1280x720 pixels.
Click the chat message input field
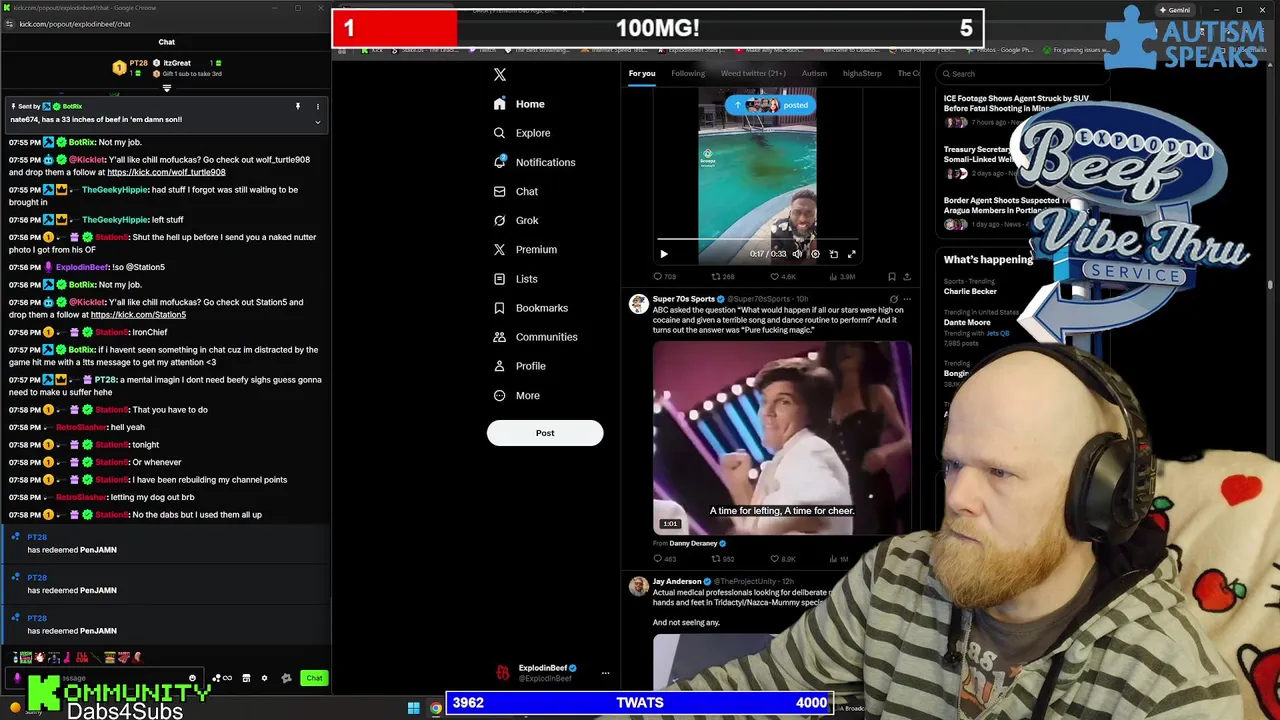tap(103, 678)
